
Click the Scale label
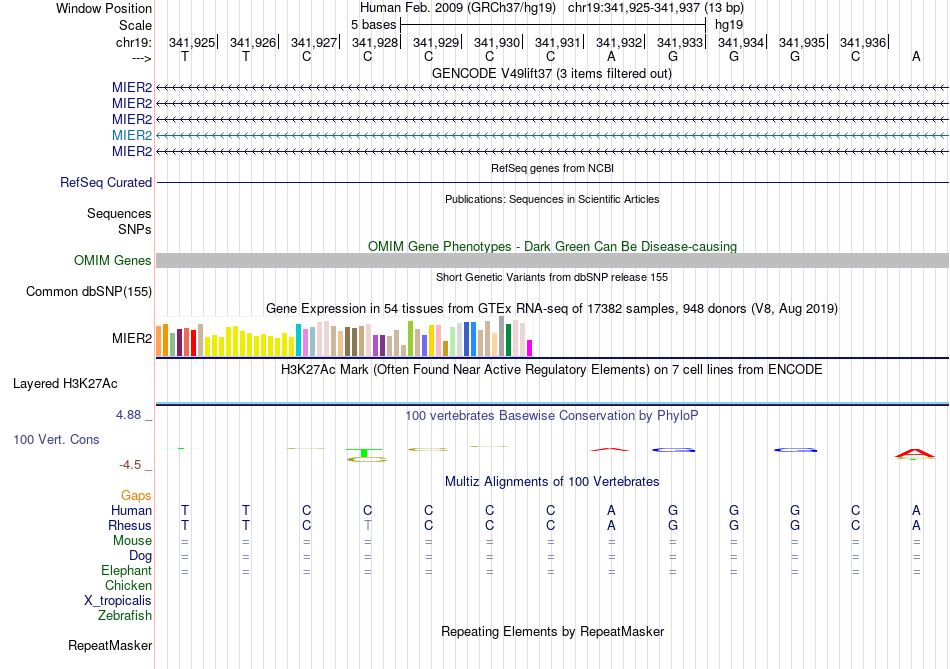point(136,25)
